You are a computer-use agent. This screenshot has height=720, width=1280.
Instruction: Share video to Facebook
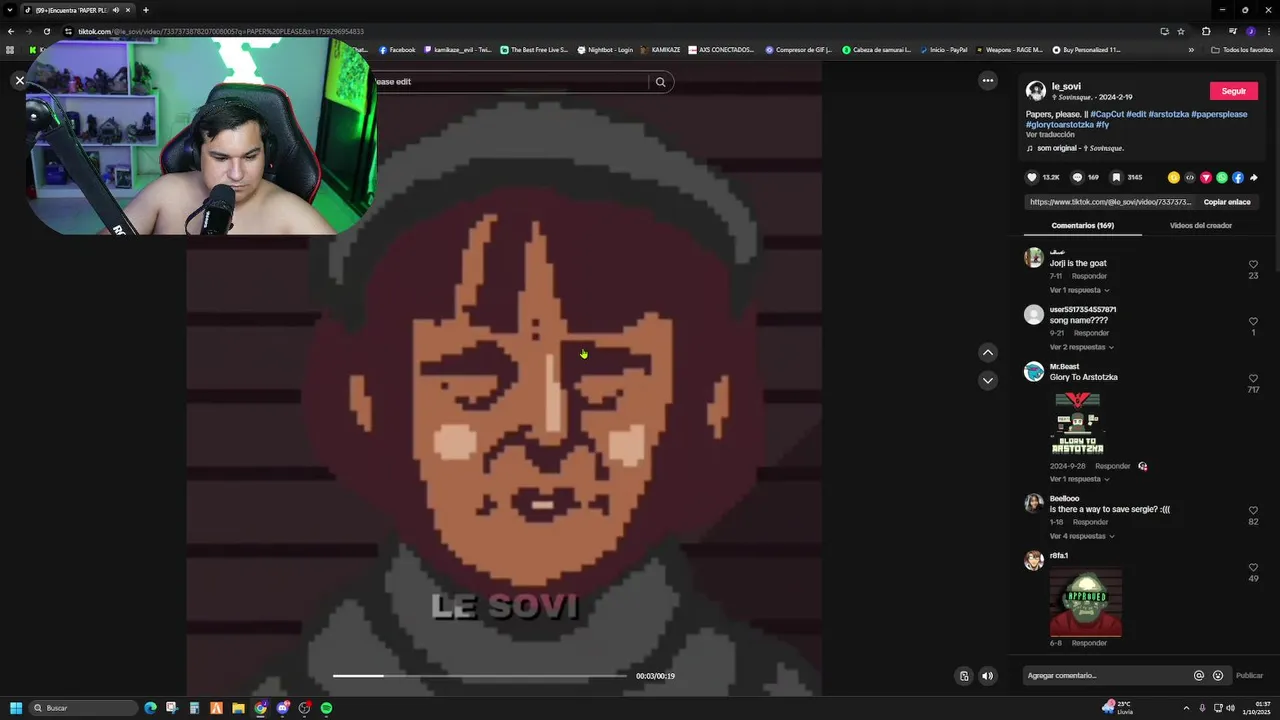pos(1238,177)
